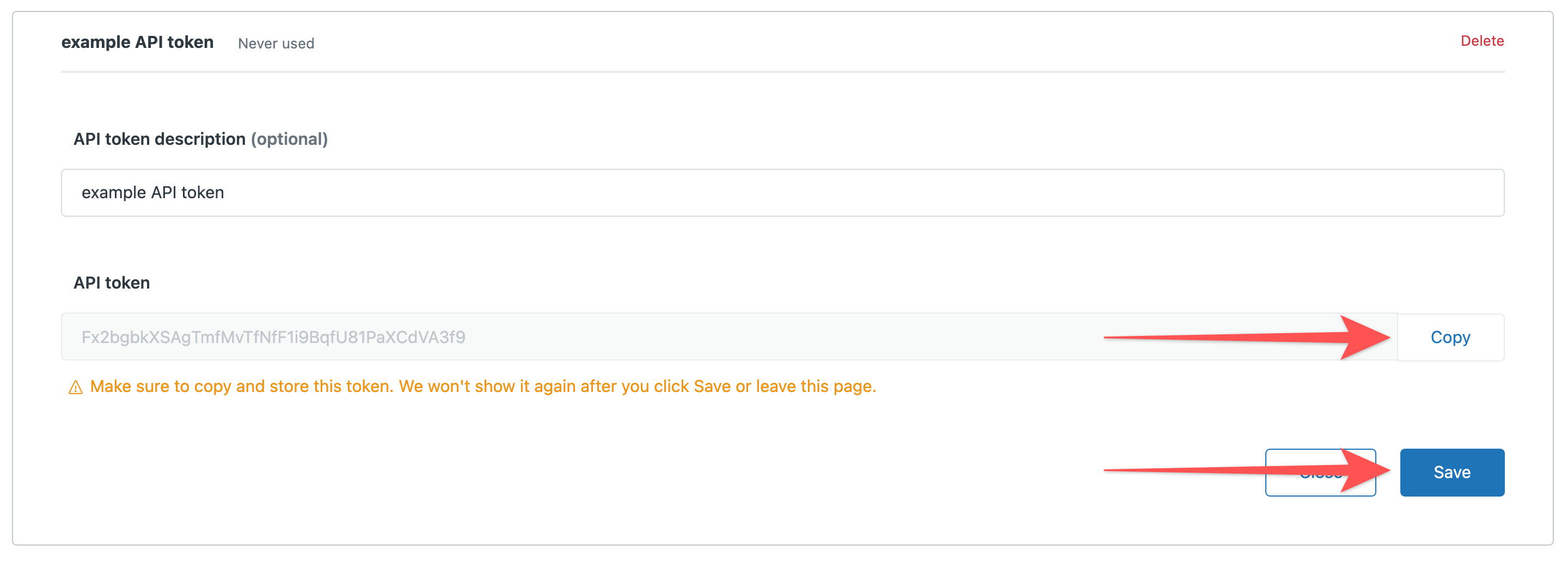The height and width of the screenshot is (563, 1568).
Task: Save the API token settings
Action: 1451,472
